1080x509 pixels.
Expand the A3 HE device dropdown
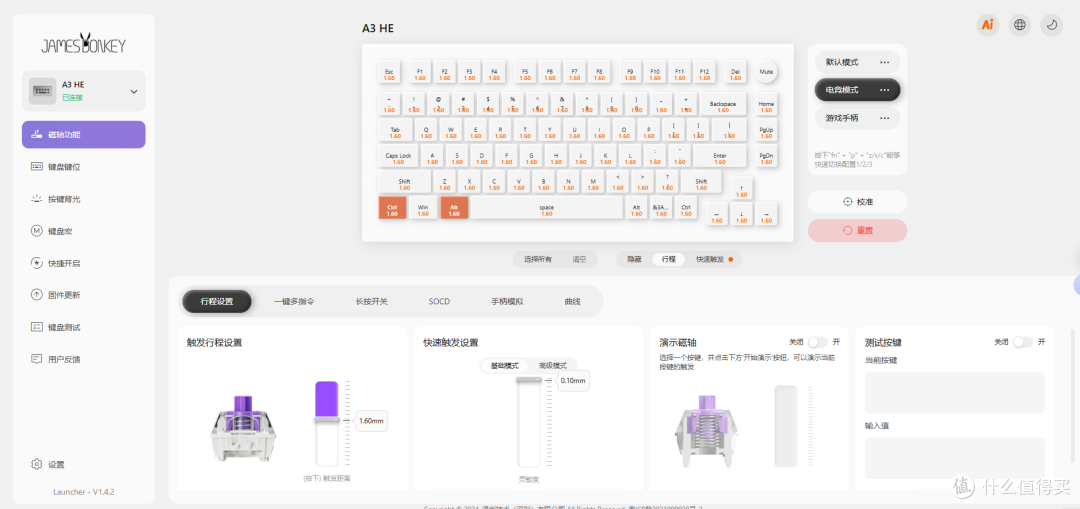pyautogui.click(x=134, y=92)
